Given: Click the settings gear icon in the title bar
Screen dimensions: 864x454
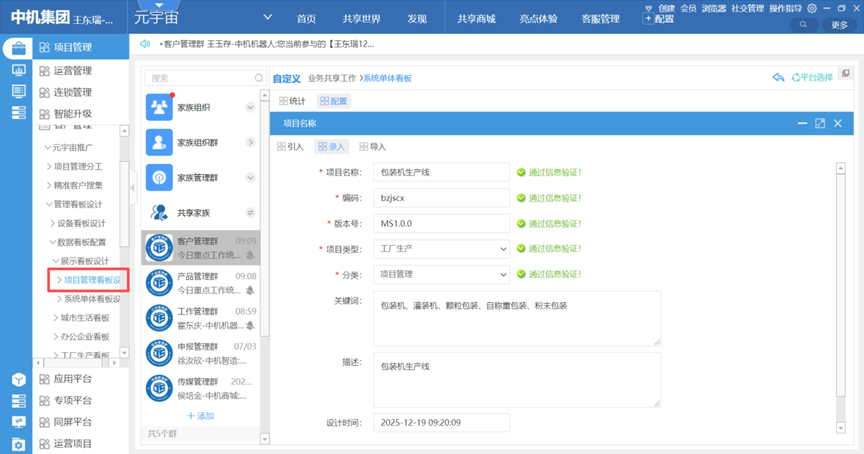Looking at the screenshot, I should 811,8.
